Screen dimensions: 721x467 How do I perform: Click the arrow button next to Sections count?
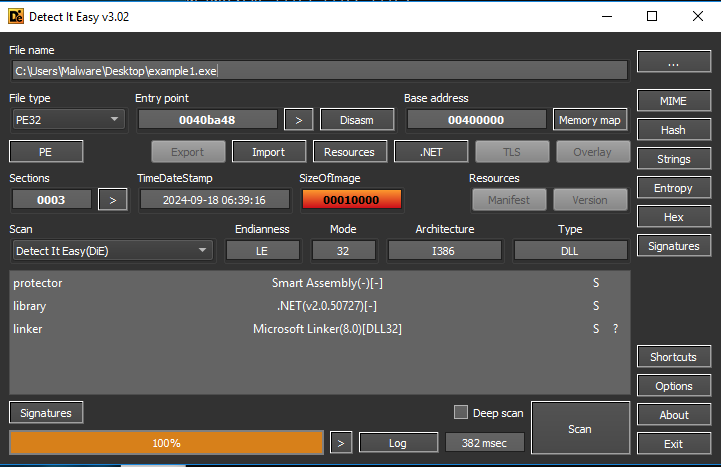113,200
